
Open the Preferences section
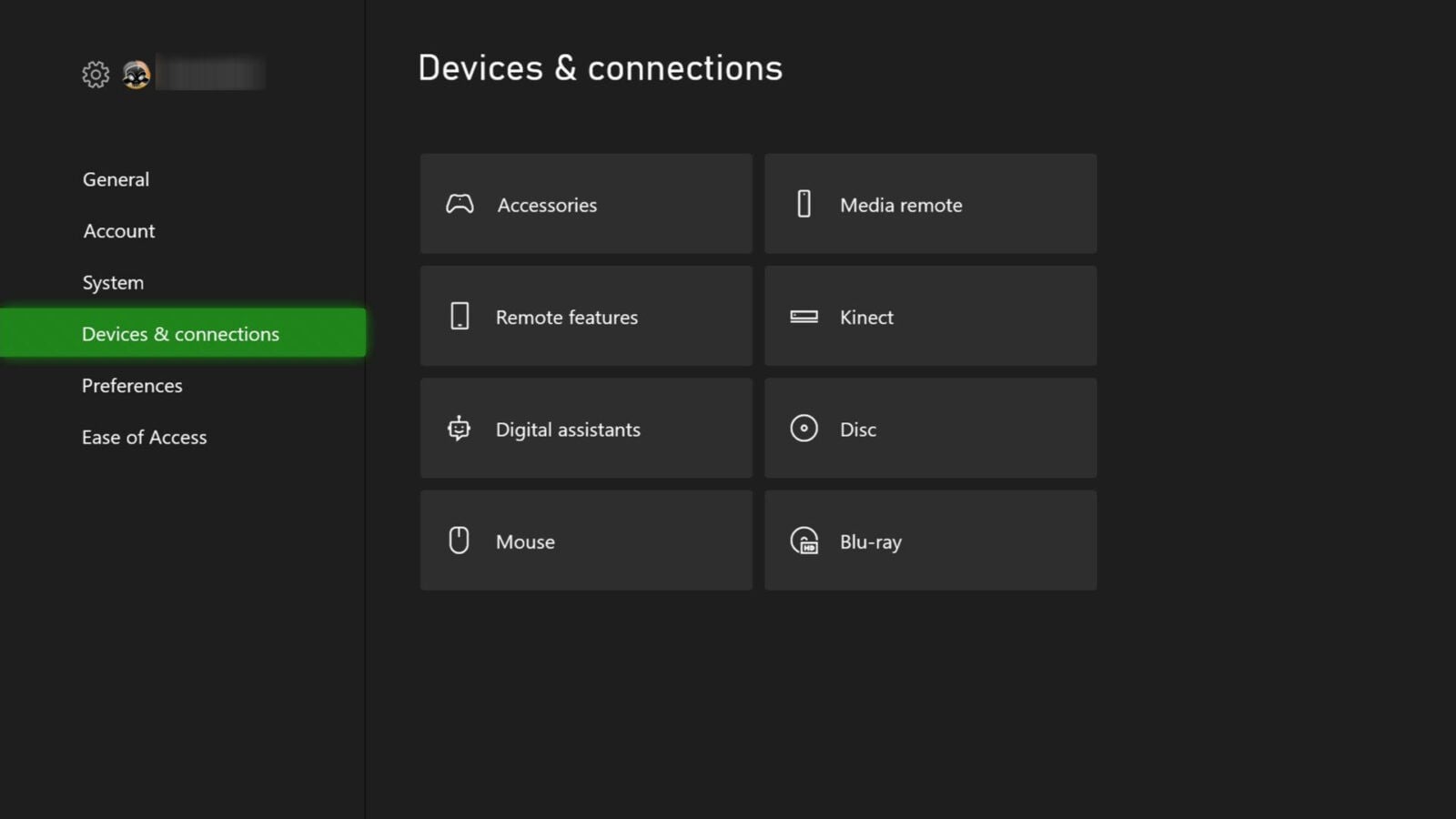pos(132,386)
